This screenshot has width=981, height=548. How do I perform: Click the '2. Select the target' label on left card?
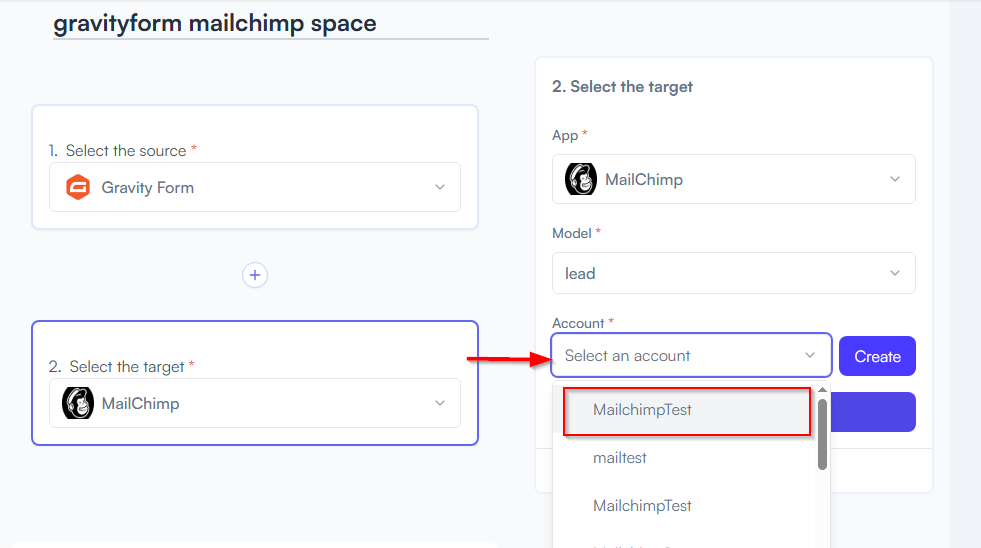point(121,367)
